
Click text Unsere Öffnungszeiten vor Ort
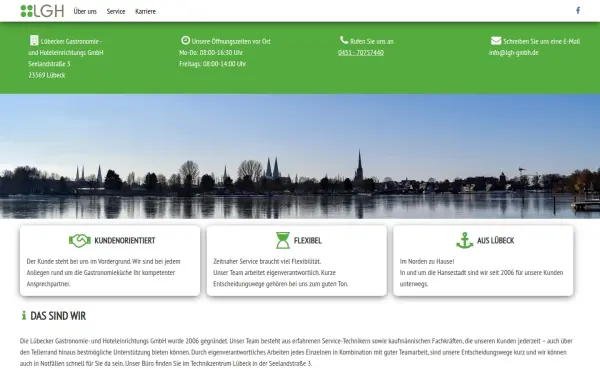point(231,41)
